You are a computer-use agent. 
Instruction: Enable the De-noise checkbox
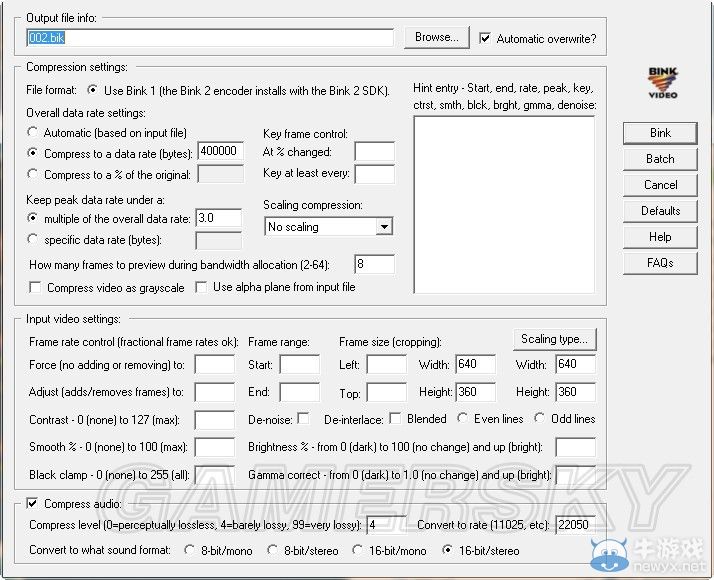303,418
